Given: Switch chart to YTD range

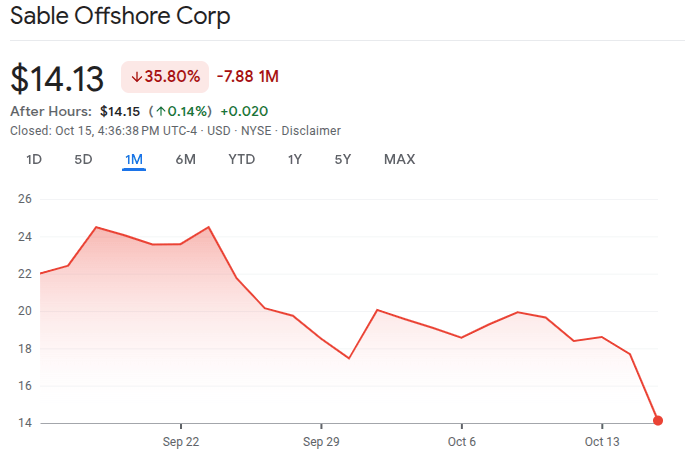Looking at the screenshot, I should tap(241, 159).
